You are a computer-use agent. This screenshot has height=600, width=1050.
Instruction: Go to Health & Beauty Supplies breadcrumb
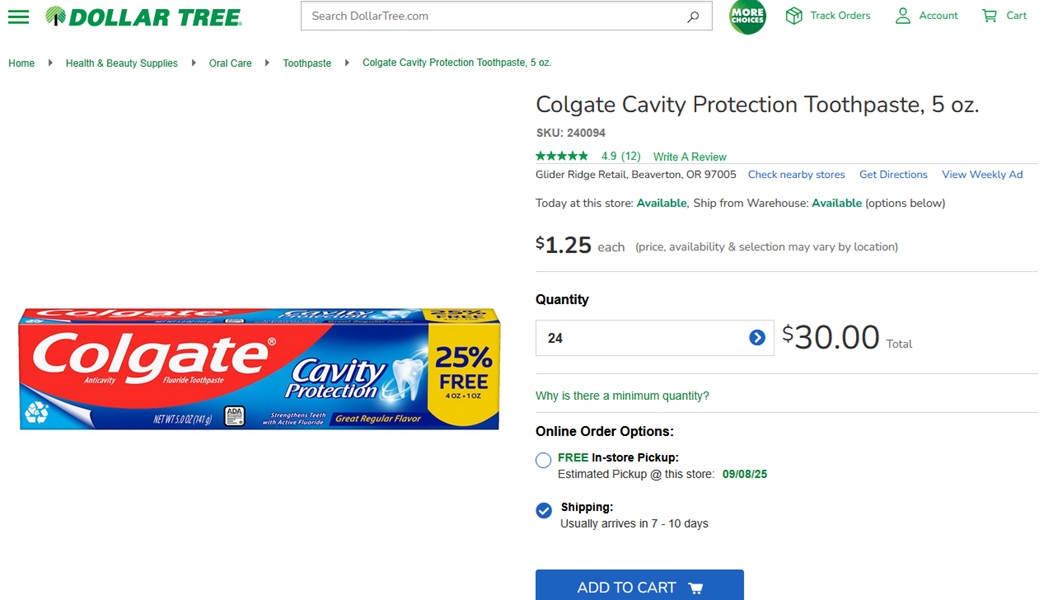tap(121, 63)
